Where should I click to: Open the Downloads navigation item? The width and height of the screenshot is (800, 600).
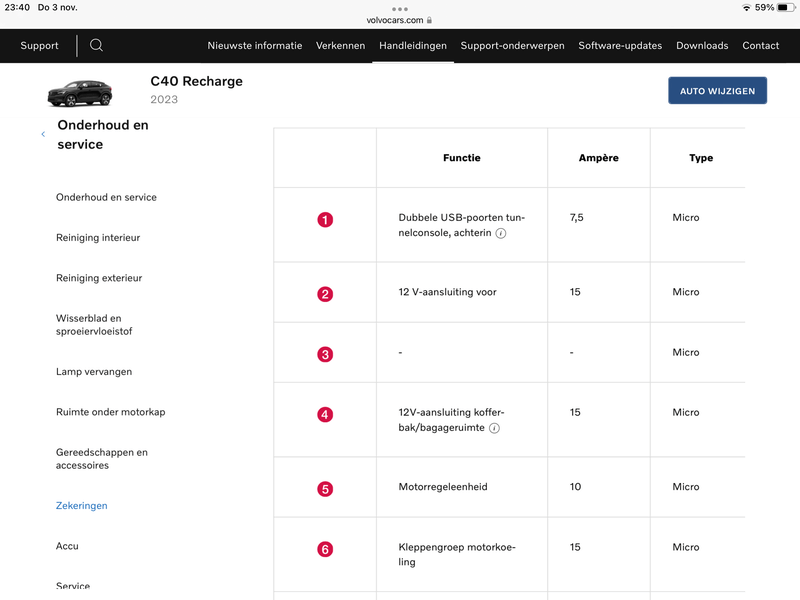tap(702, 45)
